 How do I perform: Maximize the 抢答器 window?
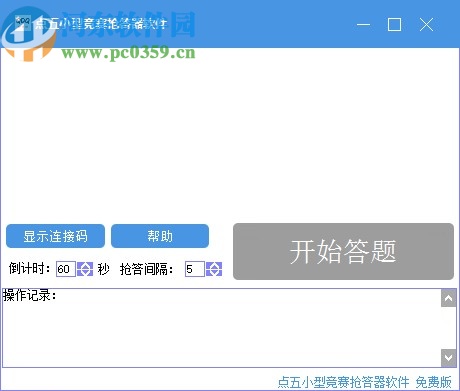click(394, 25)
